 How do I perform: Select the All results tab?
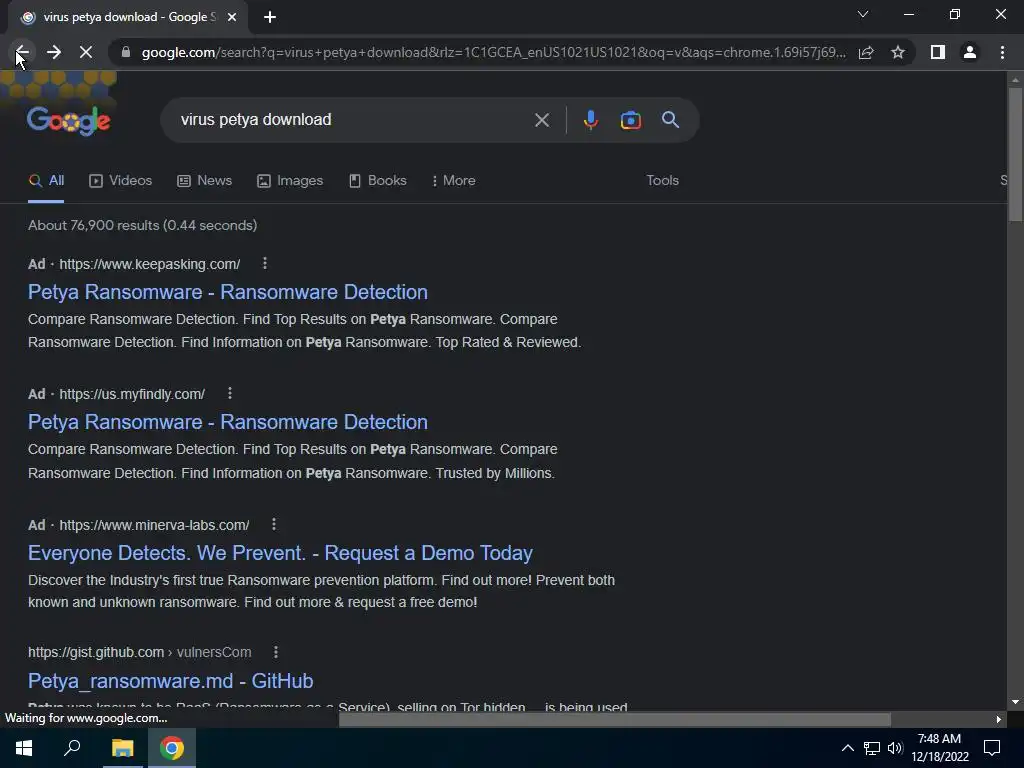click(x=46, y=181)
